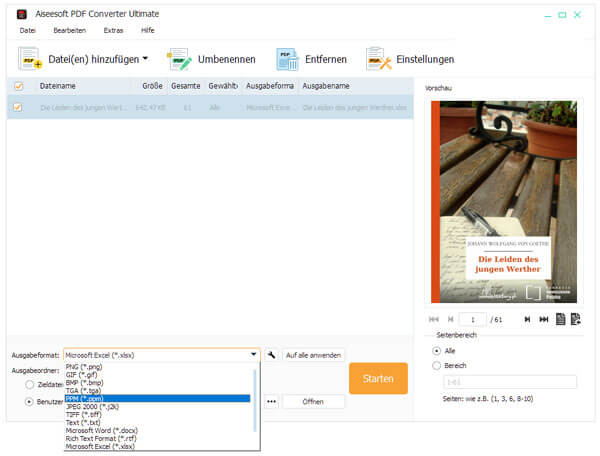The image size is (600, 456).
Task: Click the rightmost page export icon under preview
Action: click(x=576, y=319)
